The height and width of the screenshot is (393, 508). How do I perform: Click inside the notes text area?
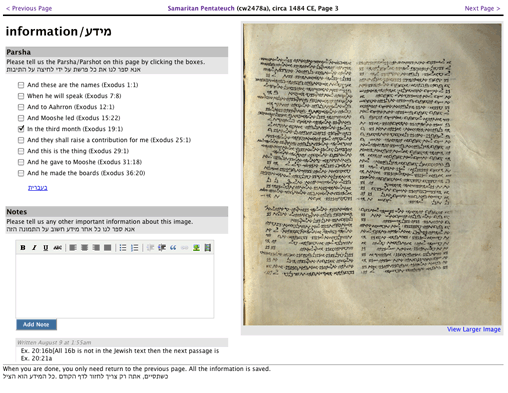pos(115,286)
